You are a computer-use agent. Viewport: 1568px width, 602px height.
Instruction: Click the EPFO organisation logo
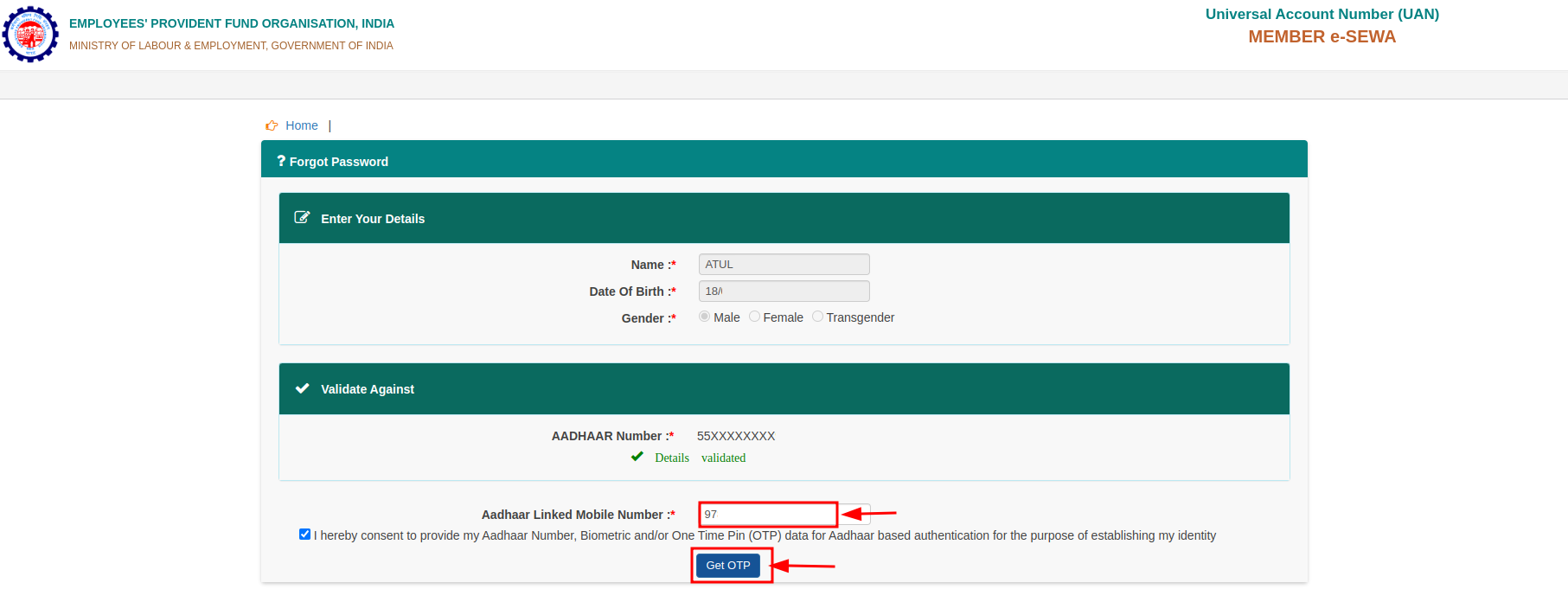pos(30,35)
